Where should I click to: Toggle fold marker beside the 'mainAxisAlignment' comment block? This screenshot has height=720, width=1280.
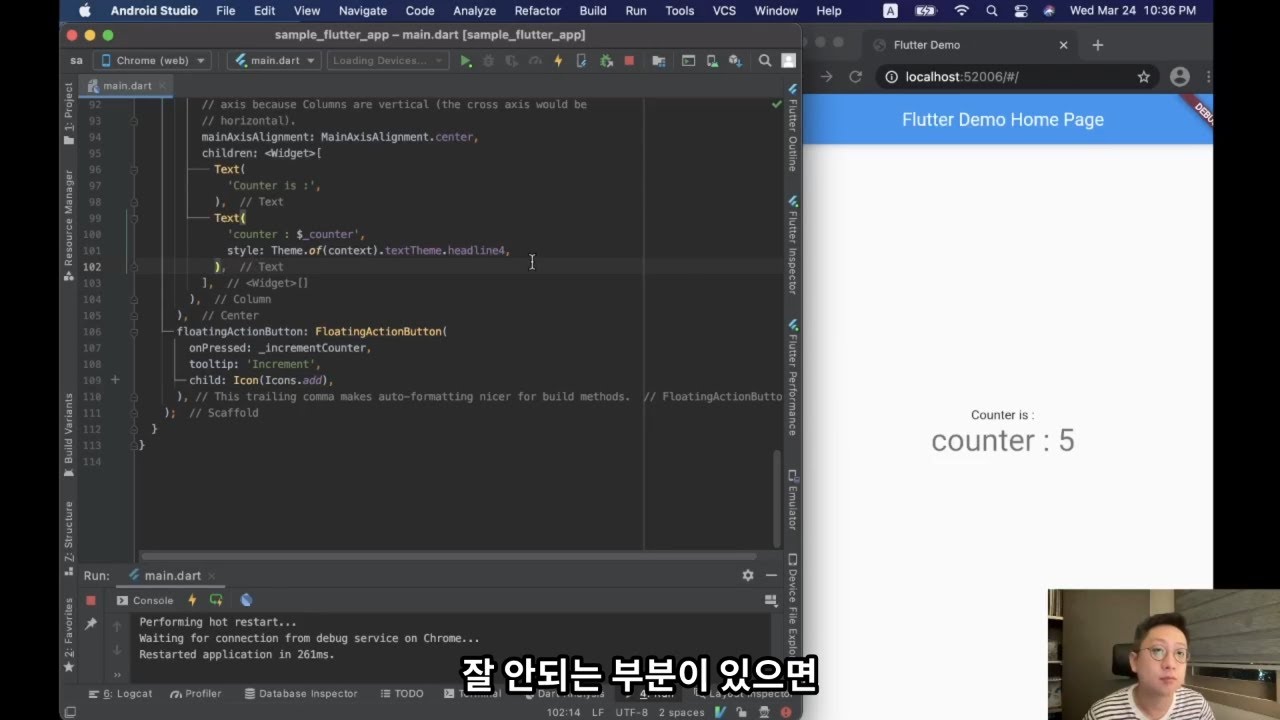point(134,120)
